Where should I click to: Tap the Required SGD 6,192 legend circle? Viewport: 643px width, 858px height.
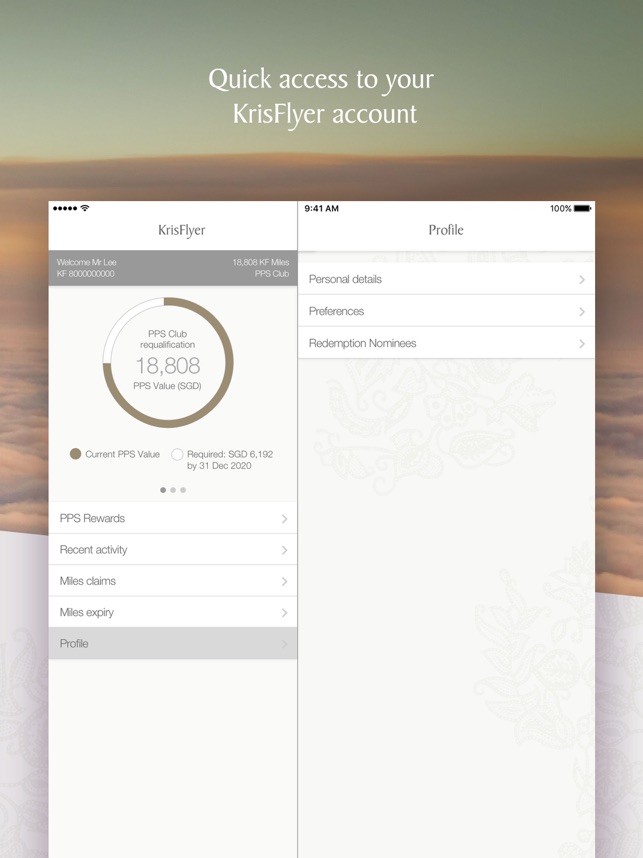(x=177, y=454)
